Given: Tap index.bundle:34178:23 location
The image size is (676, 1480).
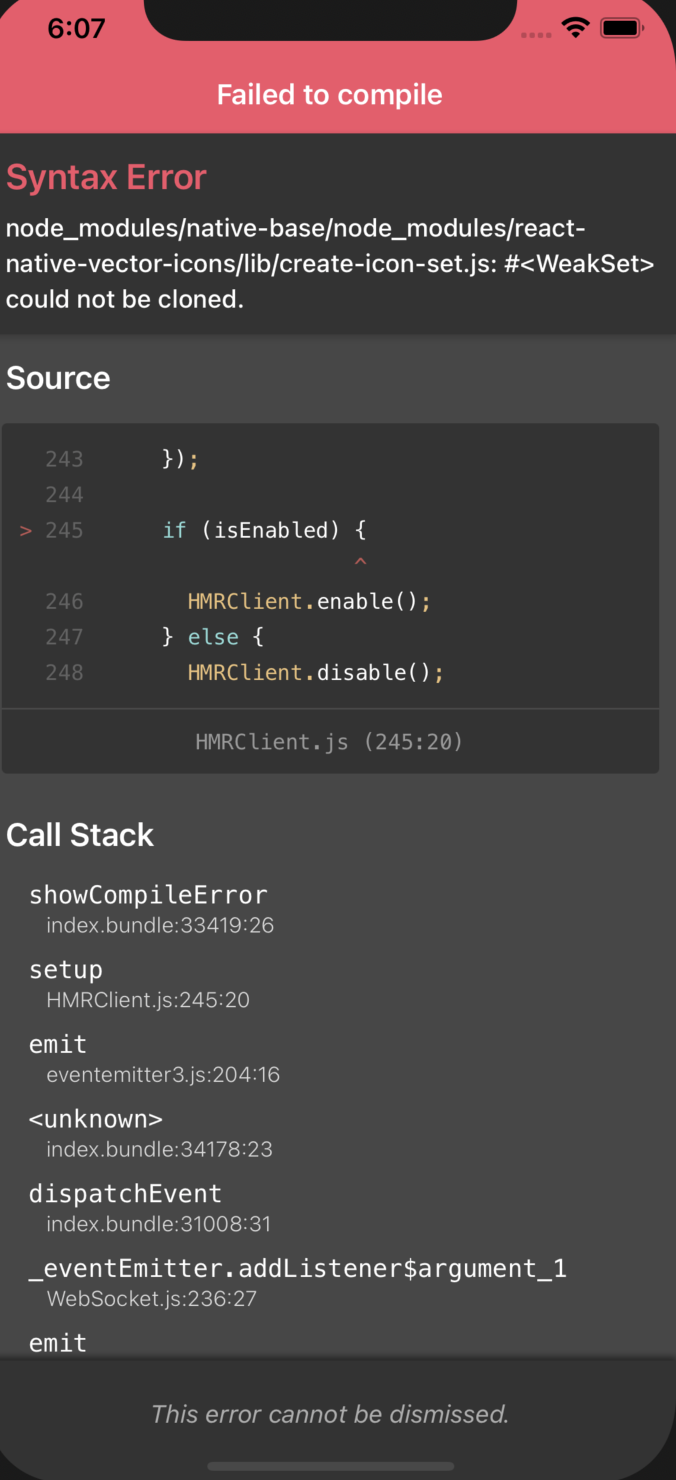Looking at the screenshot, I should pyautogui.click(x=160, y=1149).
